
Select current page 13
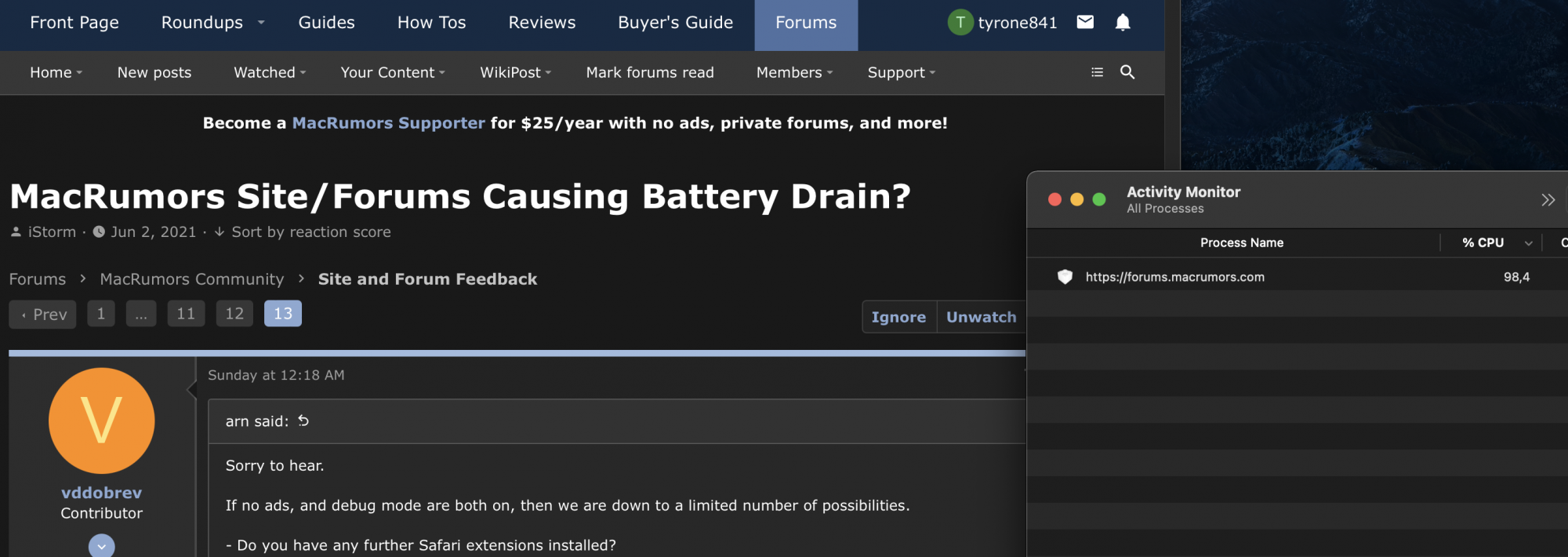[283, 314]
